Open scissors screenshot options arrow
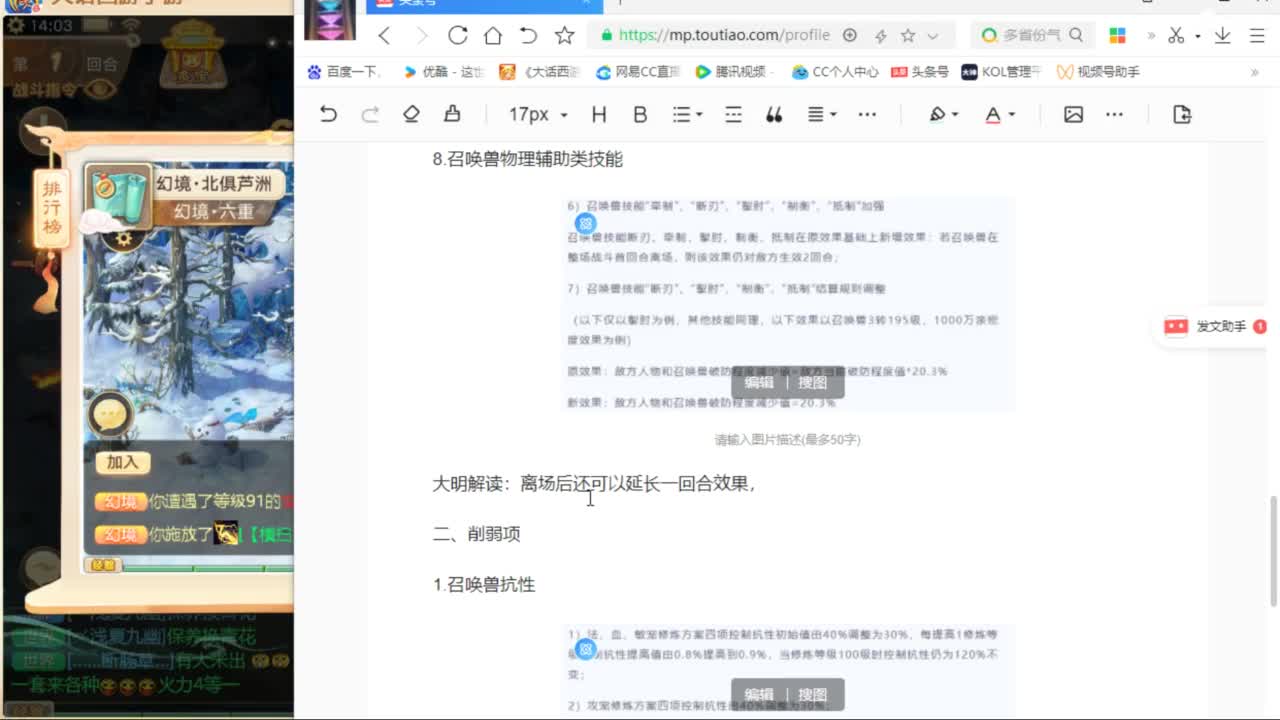 point(1198,37)
